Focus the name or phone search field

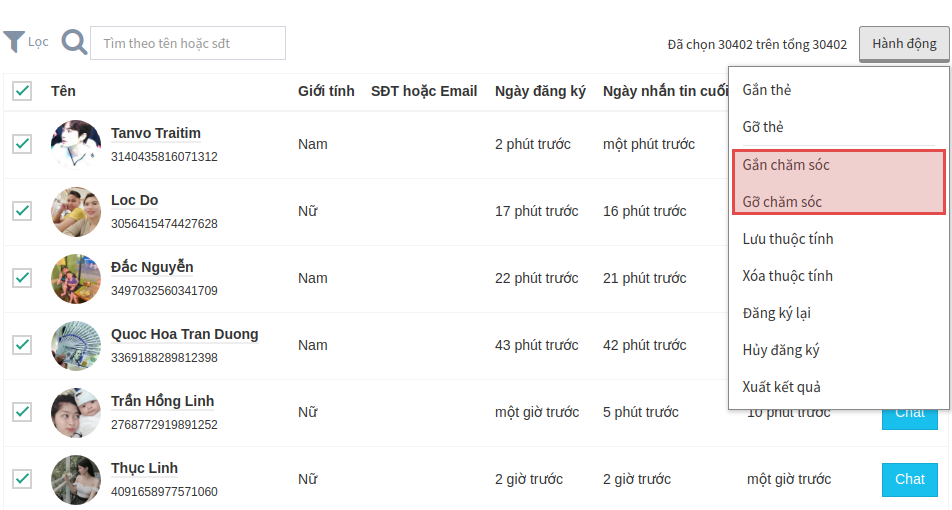[x=188, y=43]
